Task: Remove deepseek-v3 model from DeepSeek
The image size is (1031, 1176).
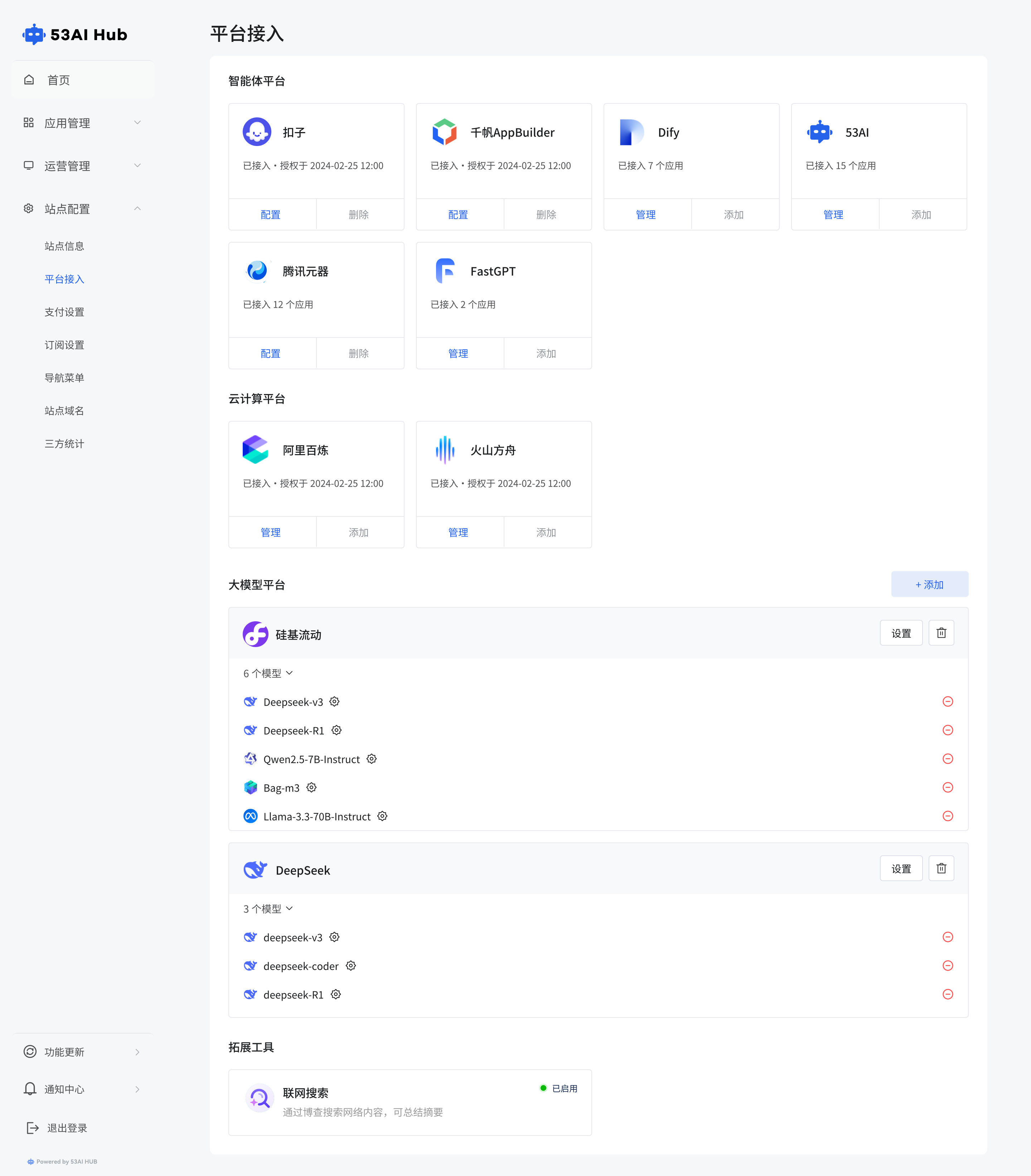Action: 948,937
